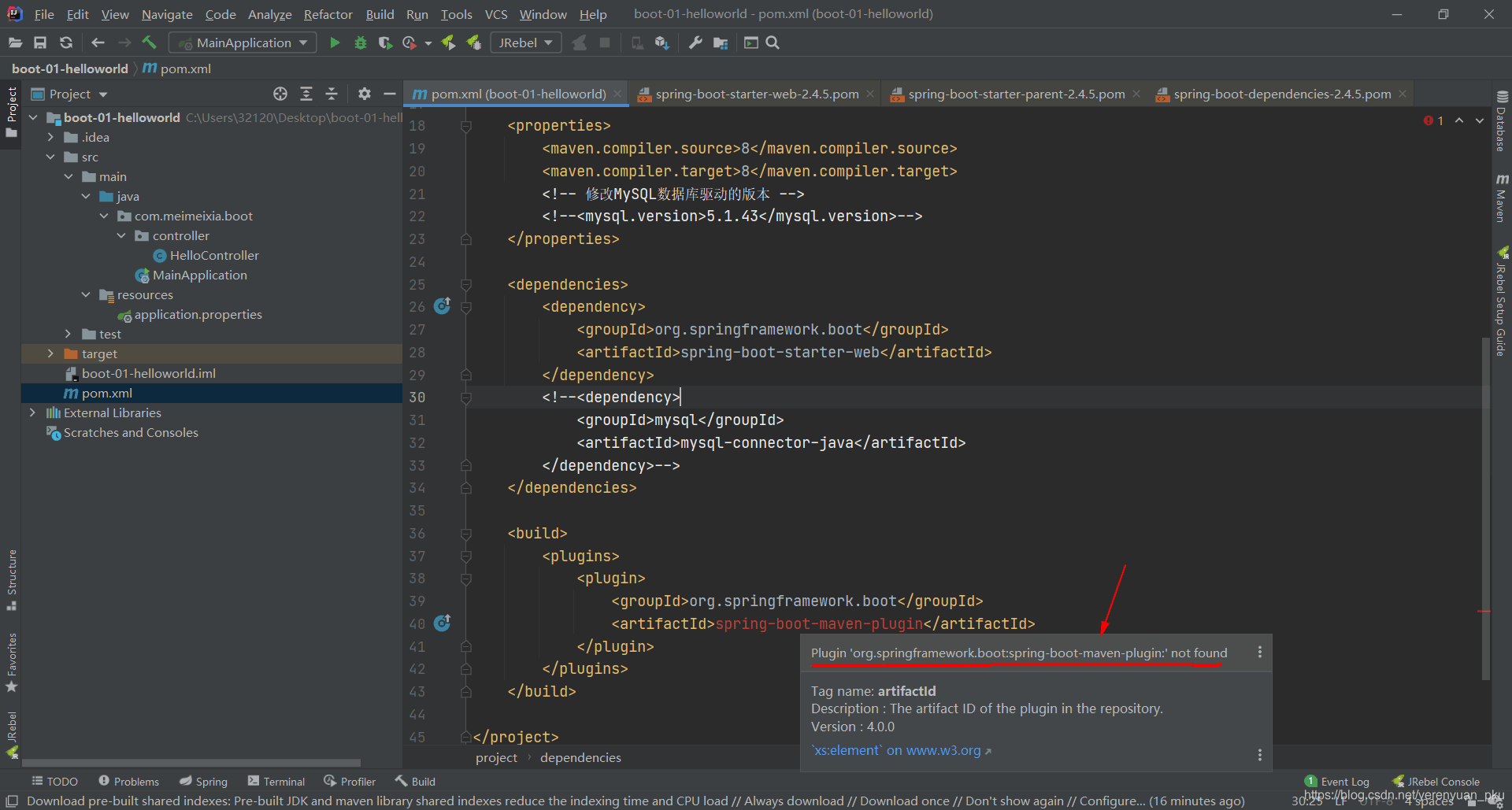This screenshot has height=810, width=1512.
Task: Open the TODO tool window
Action: [x=54, y=781]
